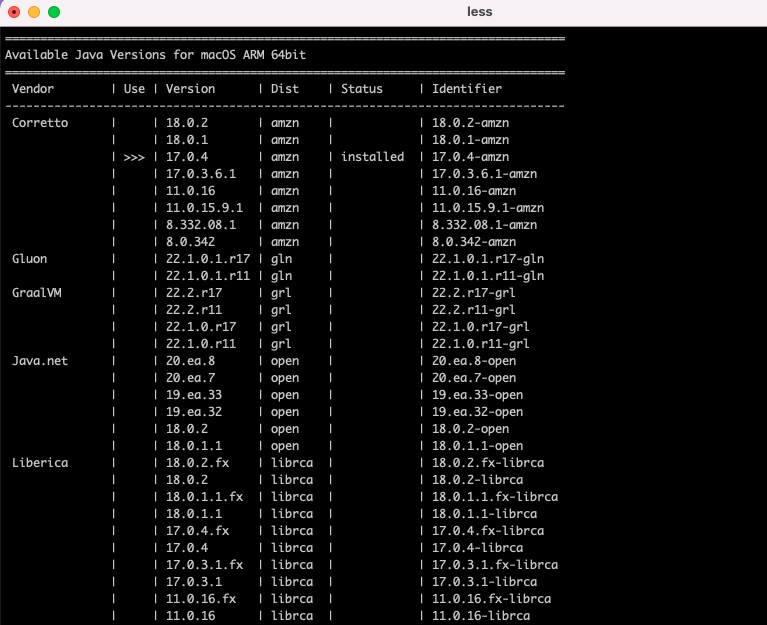Select identifier 11.0.16-amzn

click(474, 191)
